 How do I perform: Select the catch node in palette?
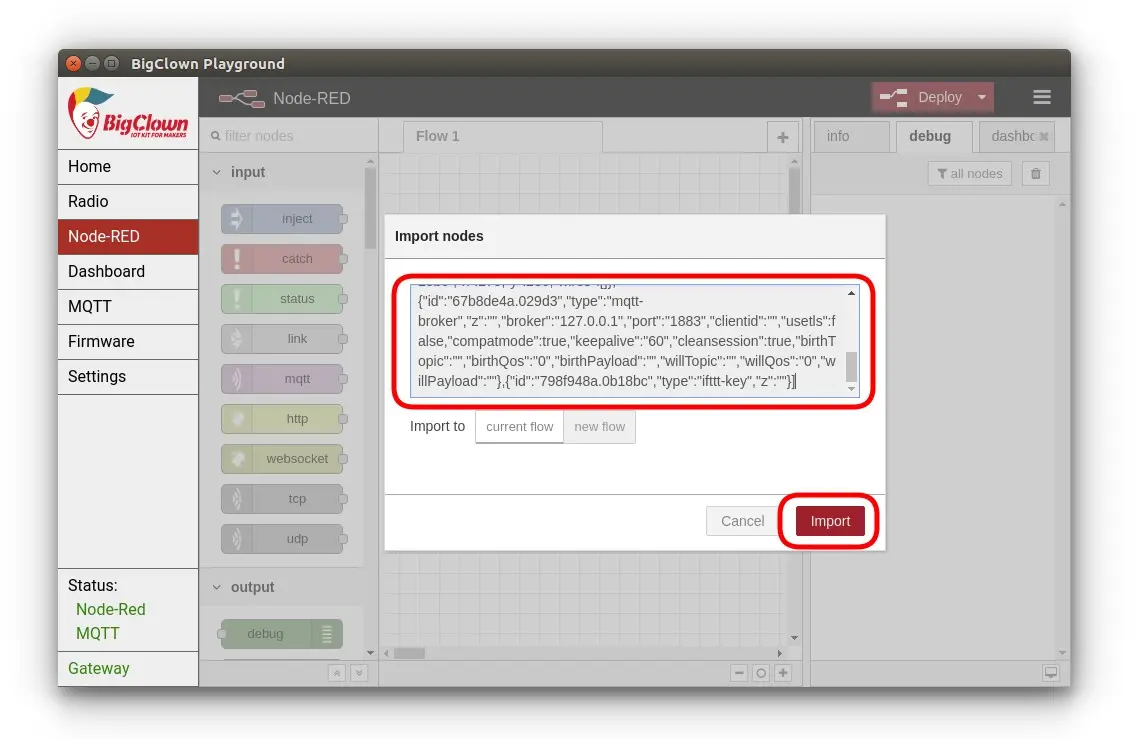pyautogui.click(x=283, y=259)
